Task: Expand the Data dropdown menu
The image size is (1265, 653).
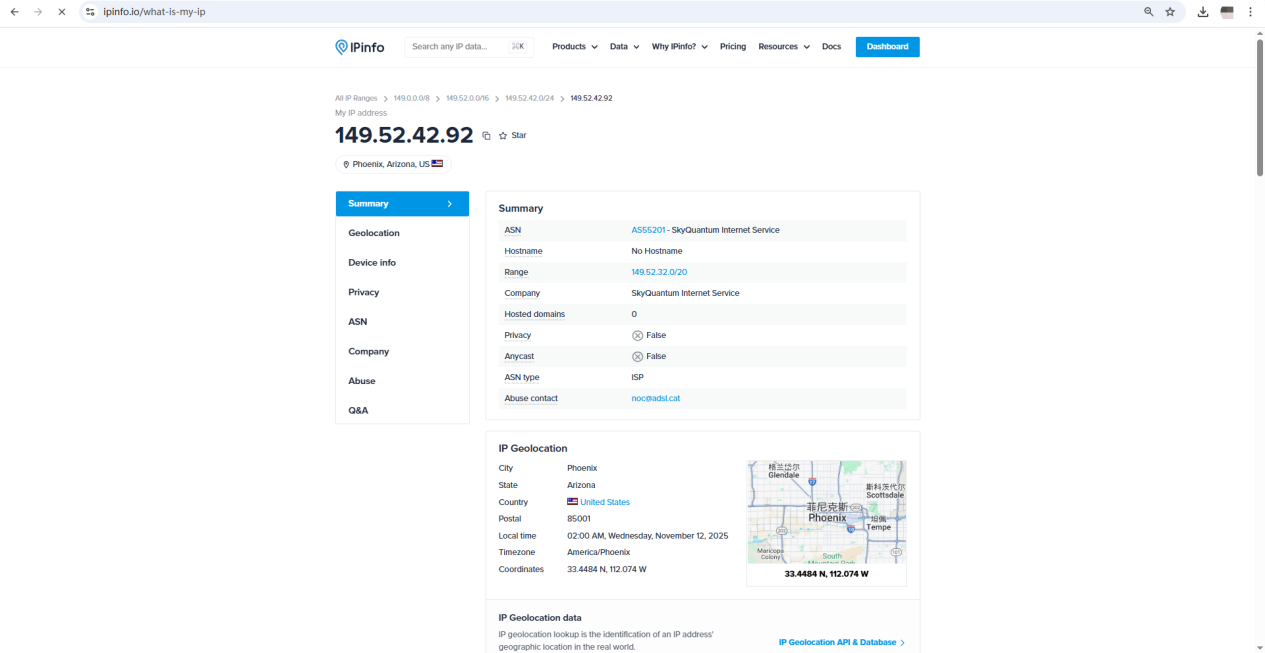Action: pyautogui.click(x=624, y=47)
